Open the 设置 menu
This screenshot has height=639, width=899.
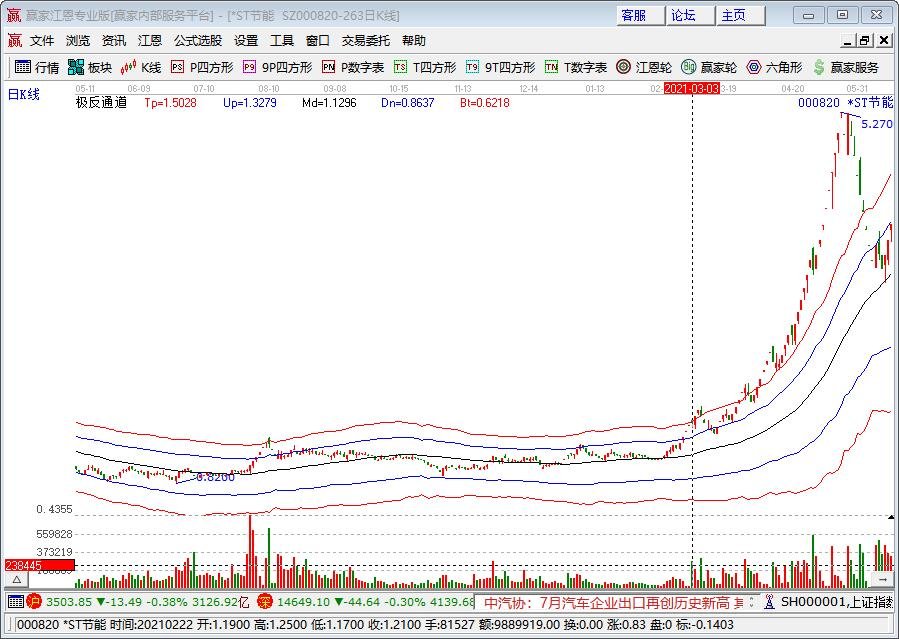pyautogui.click(x=246, y=41)
